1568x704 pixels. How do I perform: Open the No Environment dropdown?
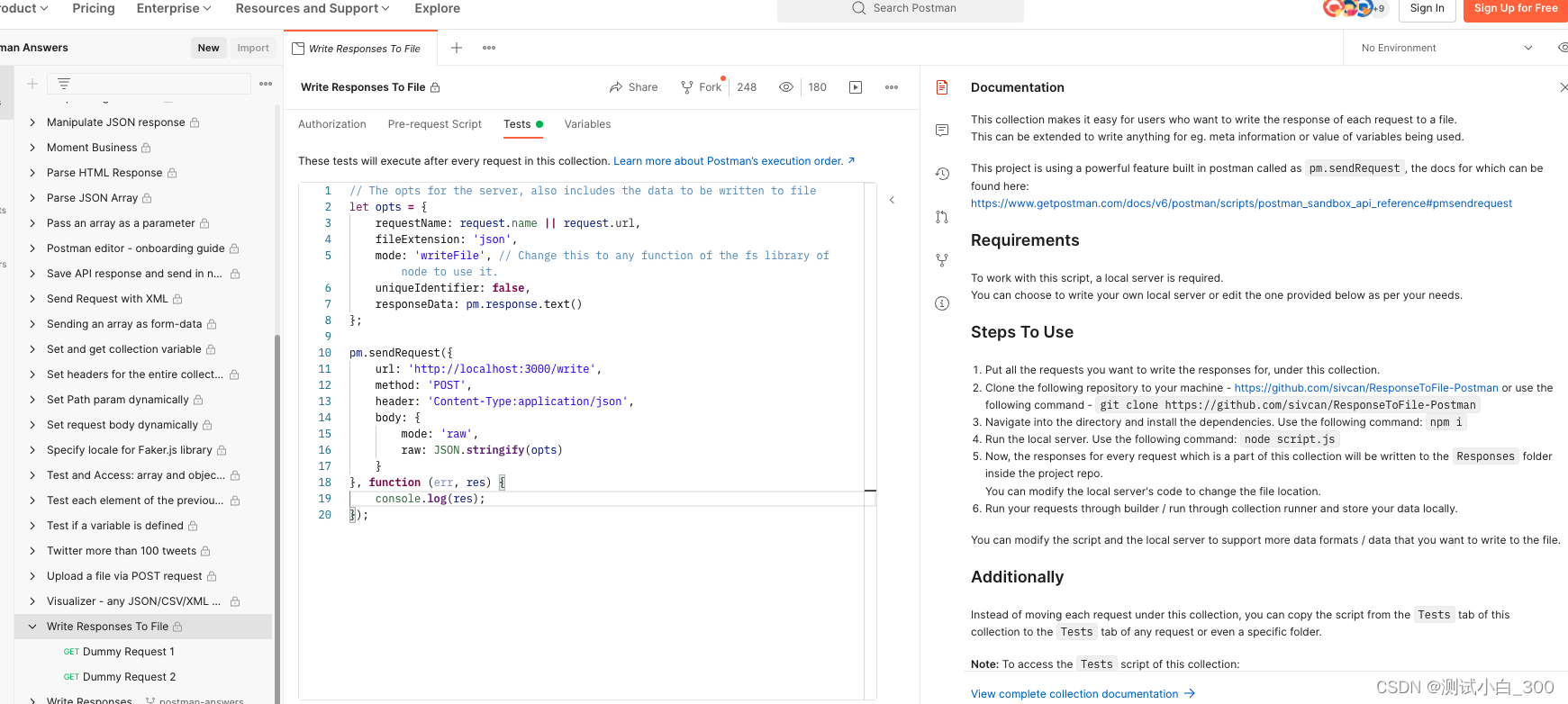[1447, 48]
